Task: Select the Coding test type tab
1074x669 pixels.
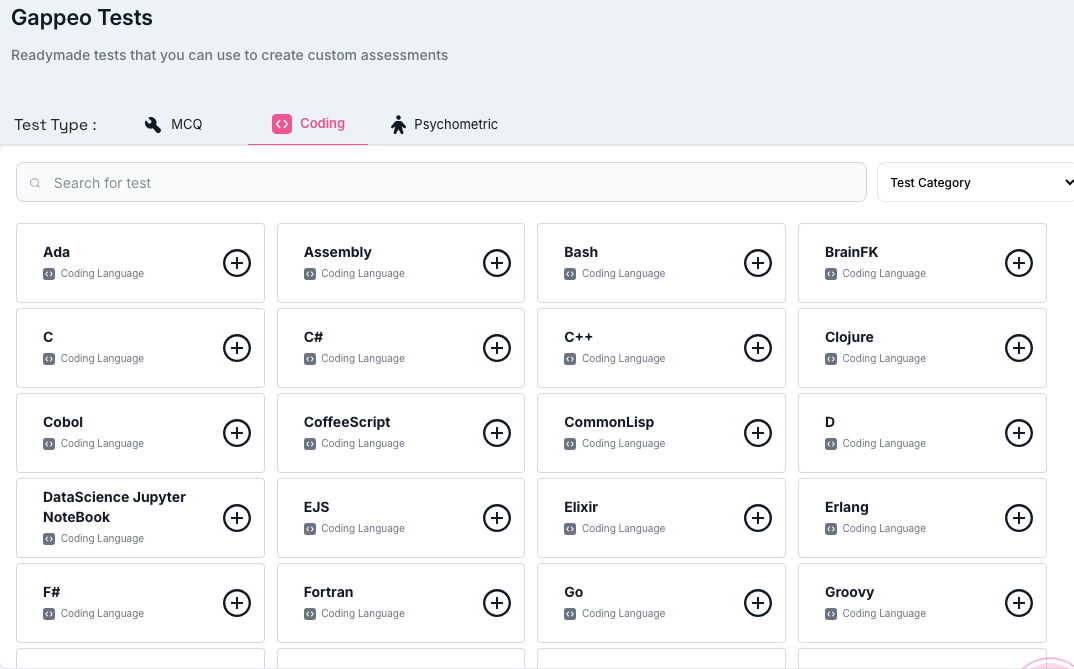Action: (308, 123)
